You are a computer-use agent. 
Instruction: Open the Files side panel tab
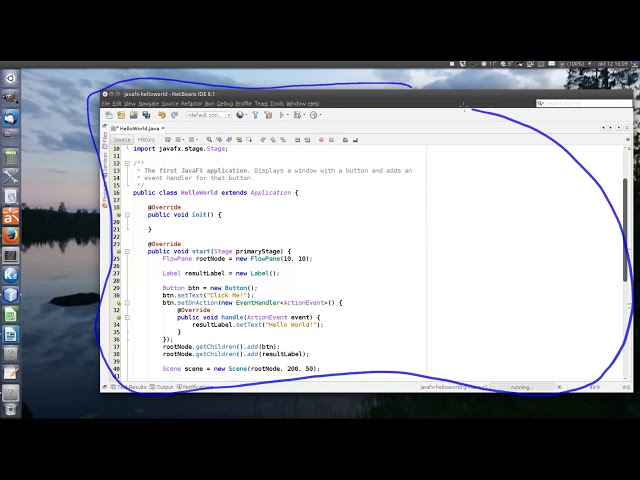click(105, 141)
